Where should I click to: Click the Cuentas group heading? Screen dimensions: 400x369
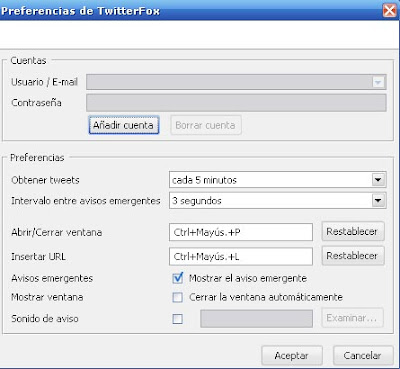point(28,61)
